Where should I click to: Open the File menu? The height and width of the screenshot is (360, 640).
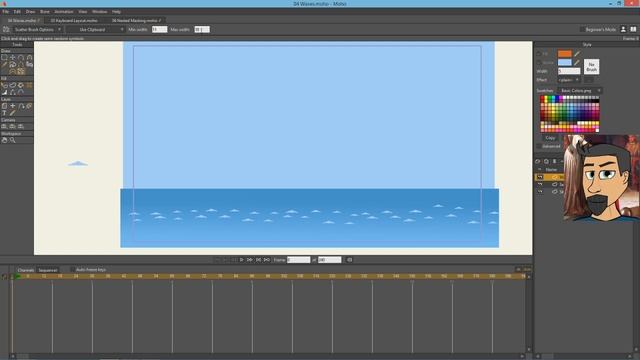5,12
